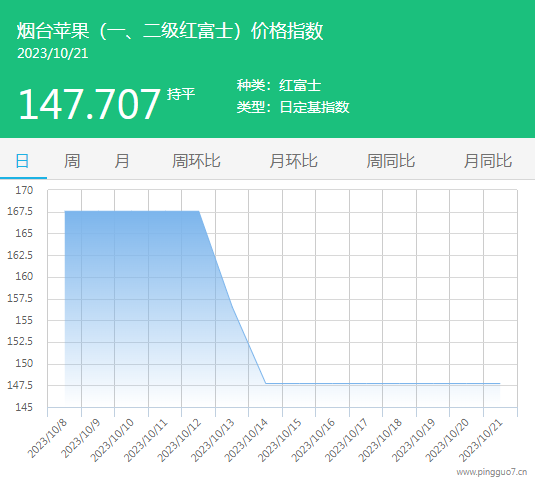This screenshot has height=482, width=535.
Task: Click the 2023/10/8 x-axis label
Action: [x=47, y=439]
